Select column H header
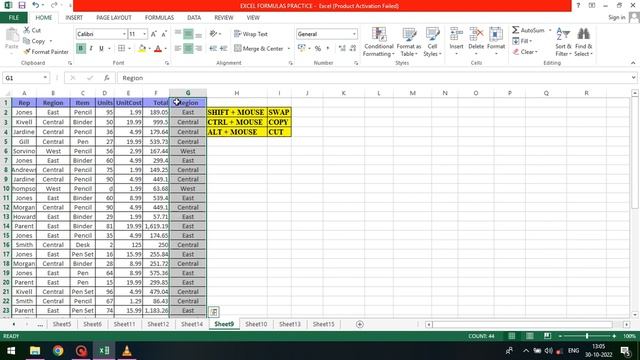 click(x=237, y=93)
